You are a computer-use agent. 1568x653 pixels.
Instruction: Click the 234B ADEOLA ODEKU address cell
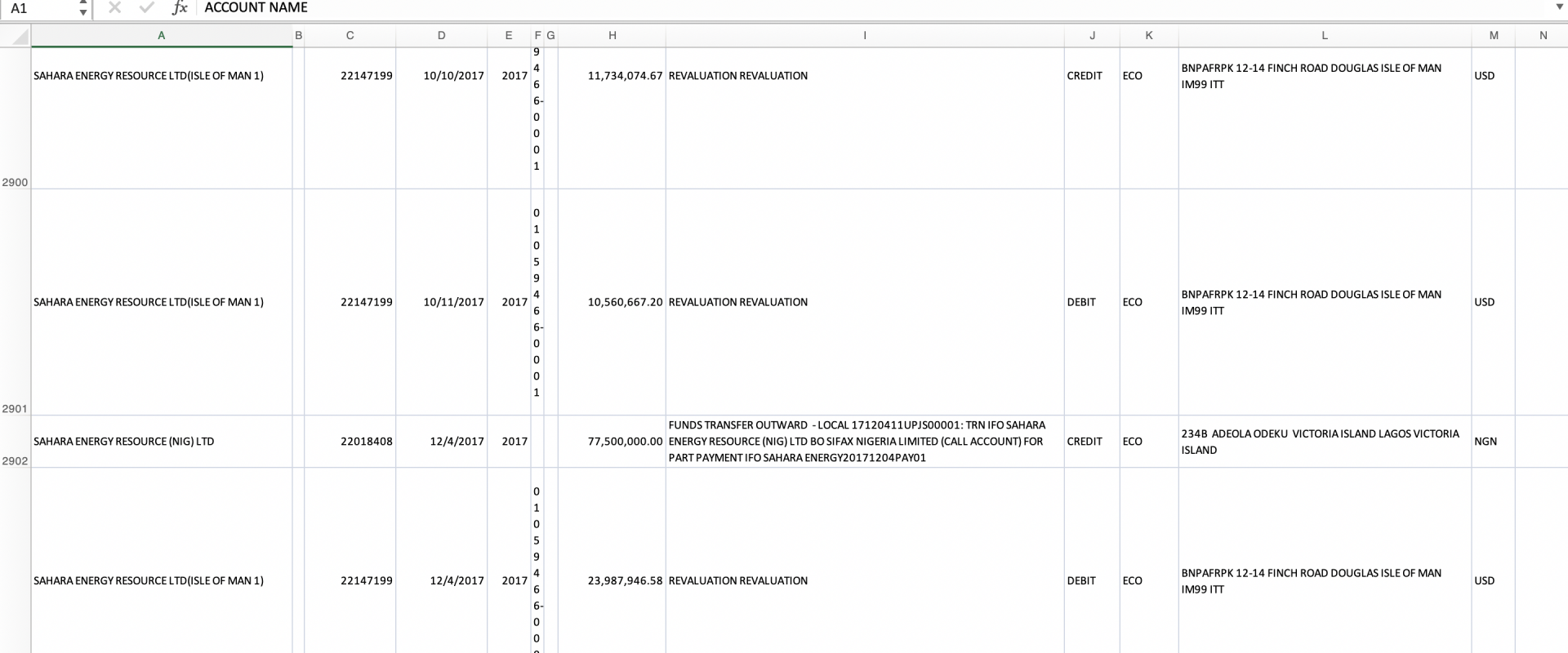(1325, 442)
